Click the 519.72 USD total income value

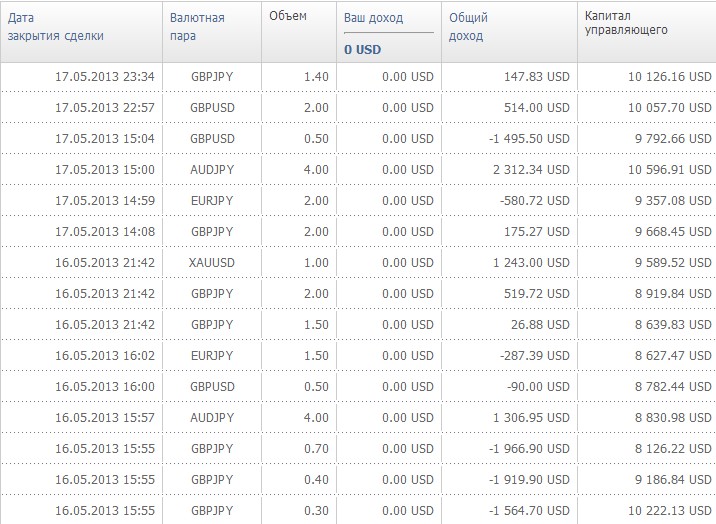pyautogui.click(x=537, y=294)
